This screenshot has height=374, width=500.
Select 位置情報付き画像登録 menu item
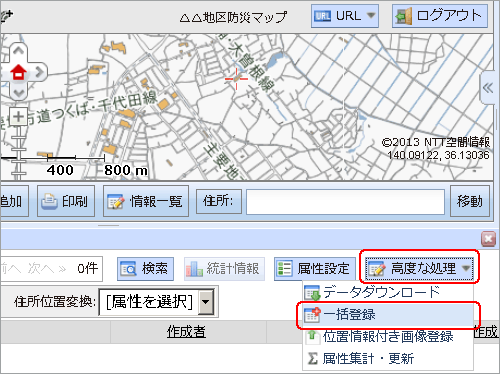(388, 336)
